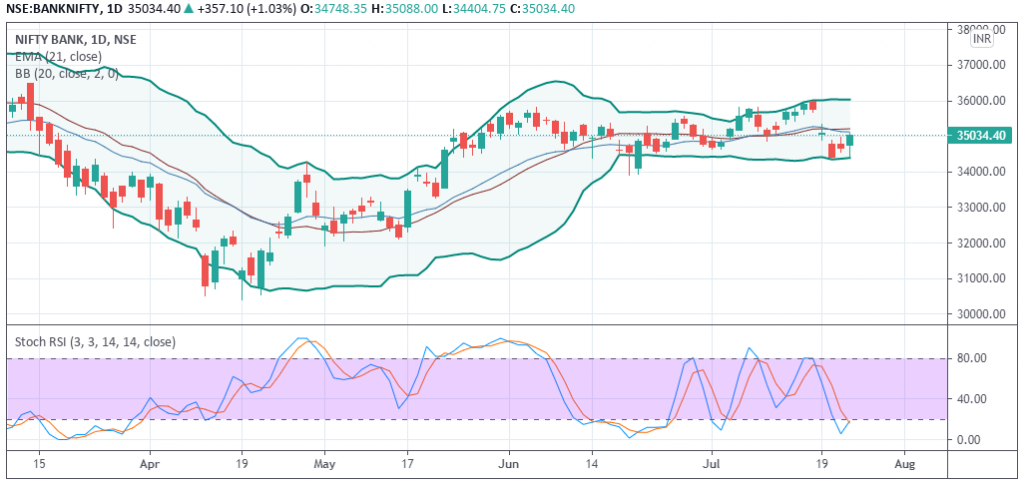Select the Jun marker on time axis
This screenshot has height=487, width=1024.
pos(508,465)
